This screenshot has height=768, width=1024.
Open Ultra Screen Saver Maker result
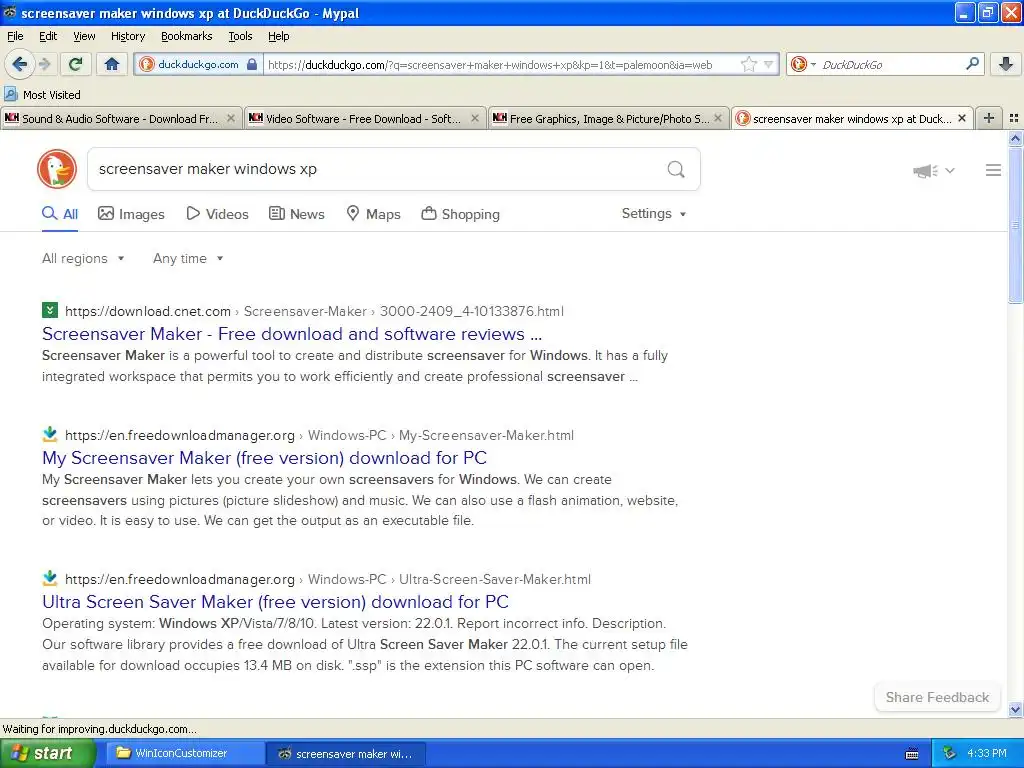coord(276,601)
